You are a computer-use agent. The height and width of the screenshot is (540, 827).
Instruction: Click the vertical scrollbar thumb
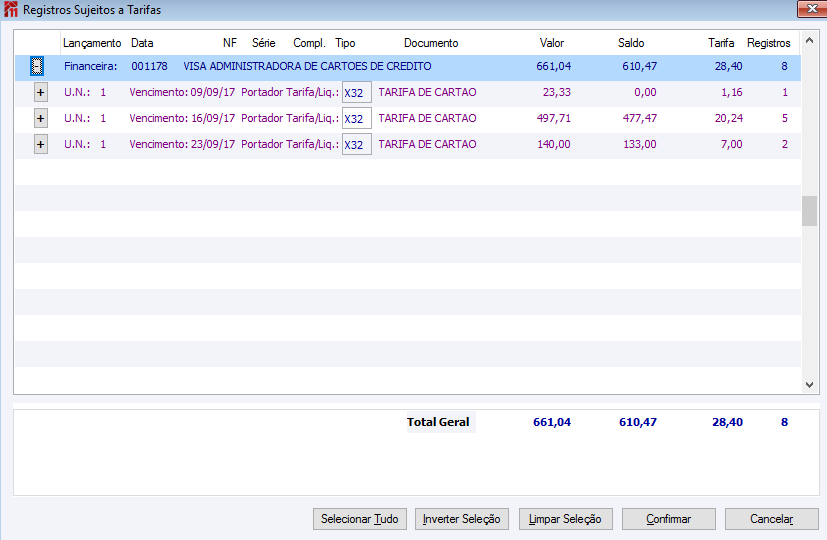point(810,211)
